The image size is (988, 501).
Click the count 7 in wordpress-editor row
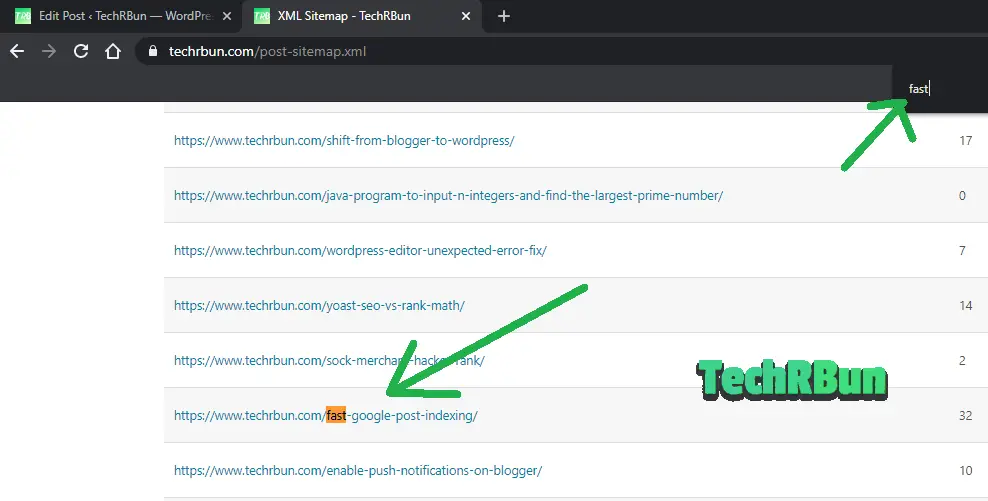pos(962,250)
